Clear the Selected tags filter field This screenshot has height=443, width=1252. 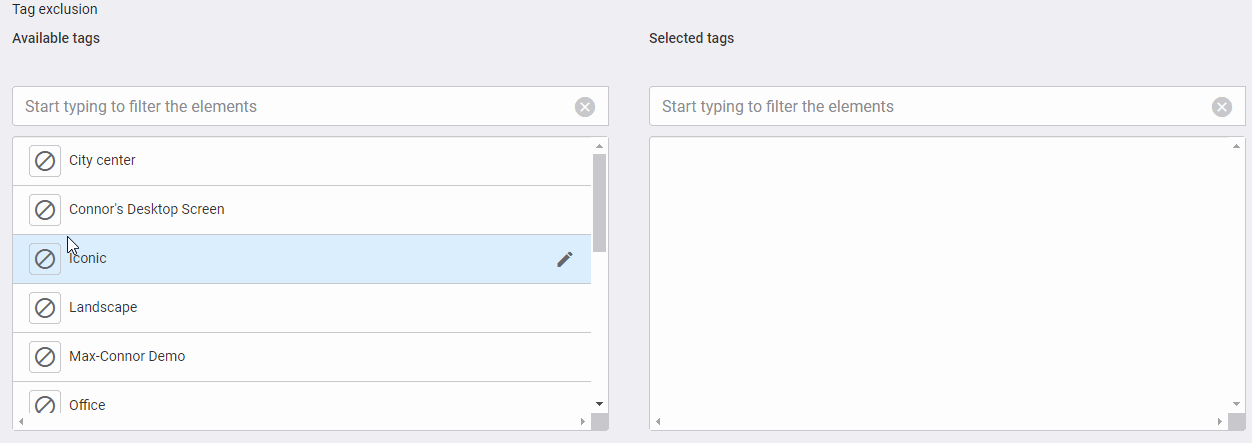1222,107
